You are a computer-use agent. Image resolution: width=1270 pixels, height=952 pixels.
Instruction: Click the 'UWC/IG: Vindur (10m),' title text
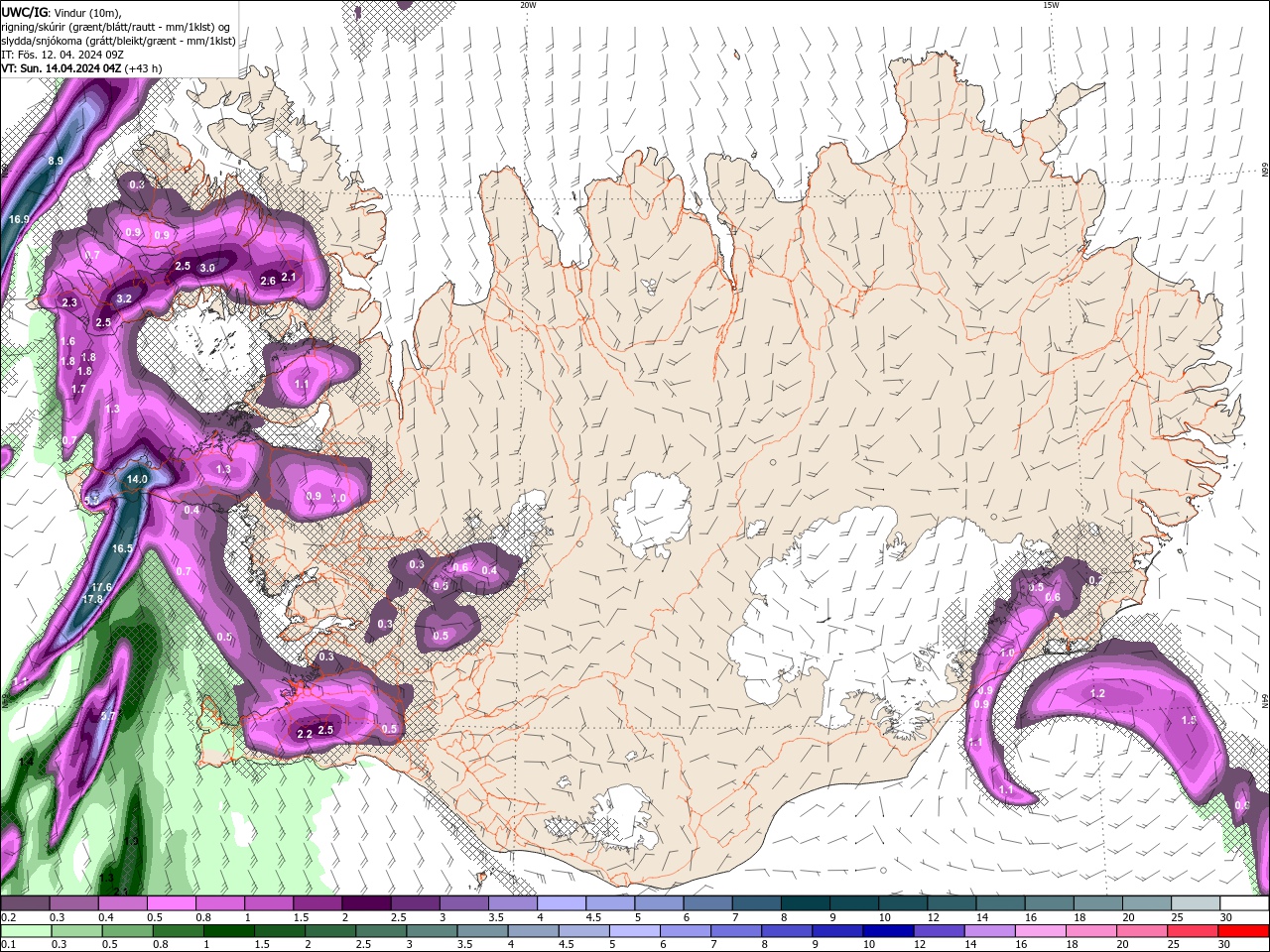[x=62, y=12]
